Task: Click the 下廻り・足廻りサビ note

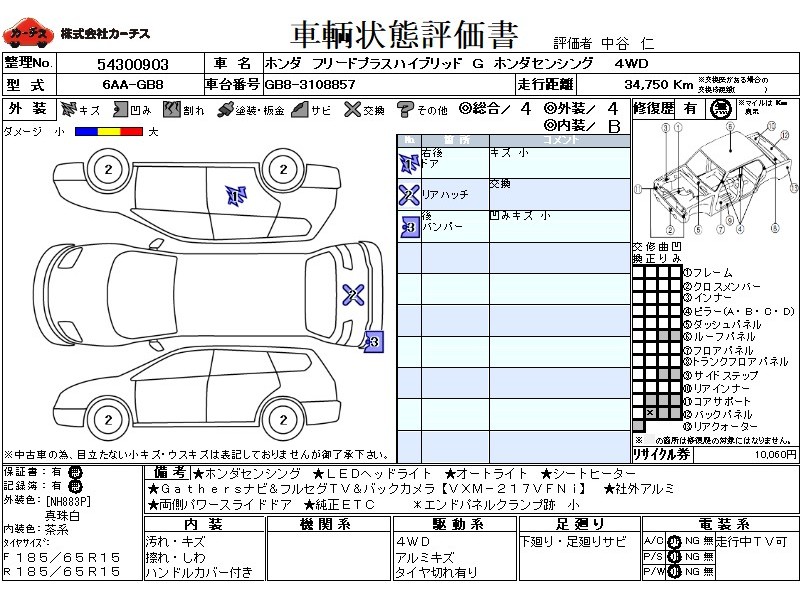Action: [x=572, y=542]
